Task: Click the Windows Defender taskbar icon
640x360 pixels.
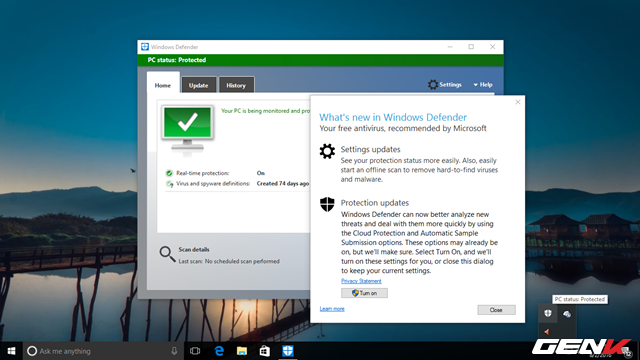Action: click(x=288, y=351)
